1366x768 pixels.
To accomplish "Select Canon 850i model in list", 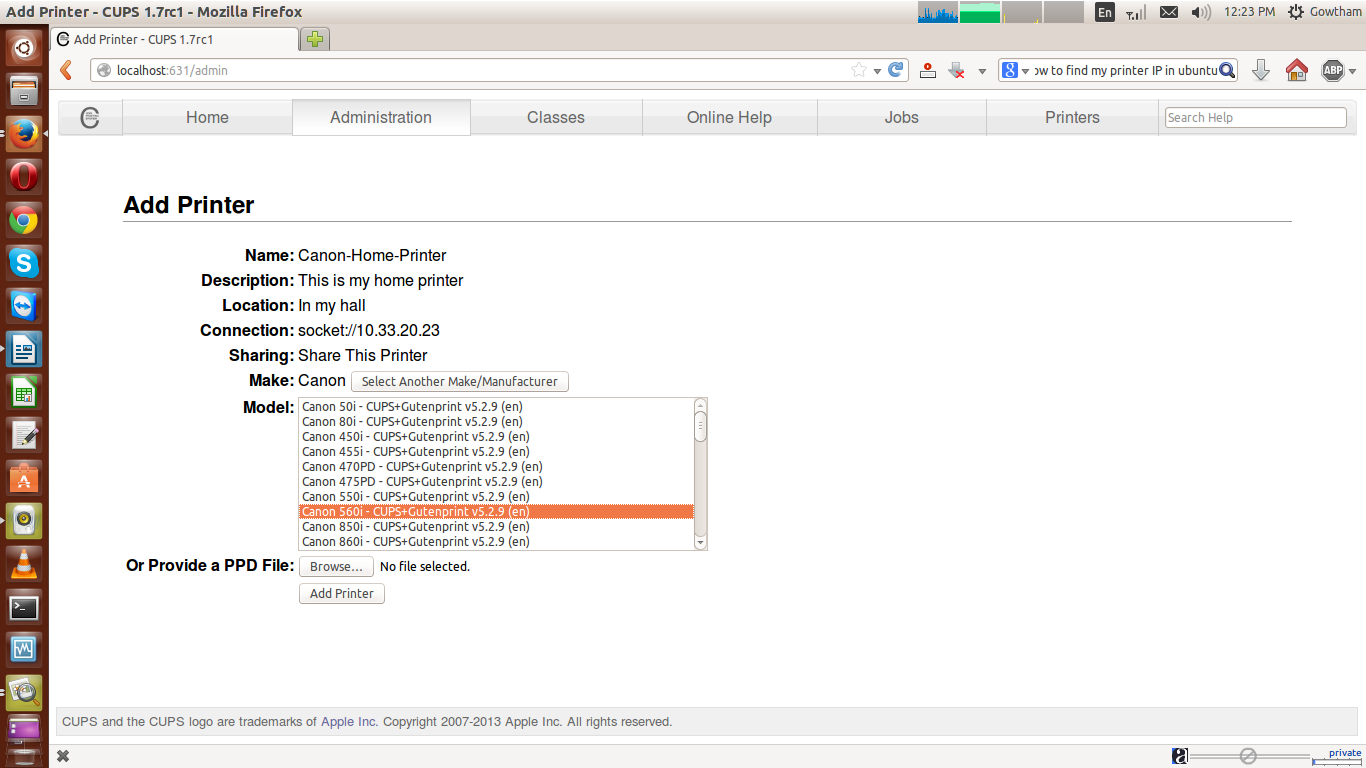I will 496,526.
